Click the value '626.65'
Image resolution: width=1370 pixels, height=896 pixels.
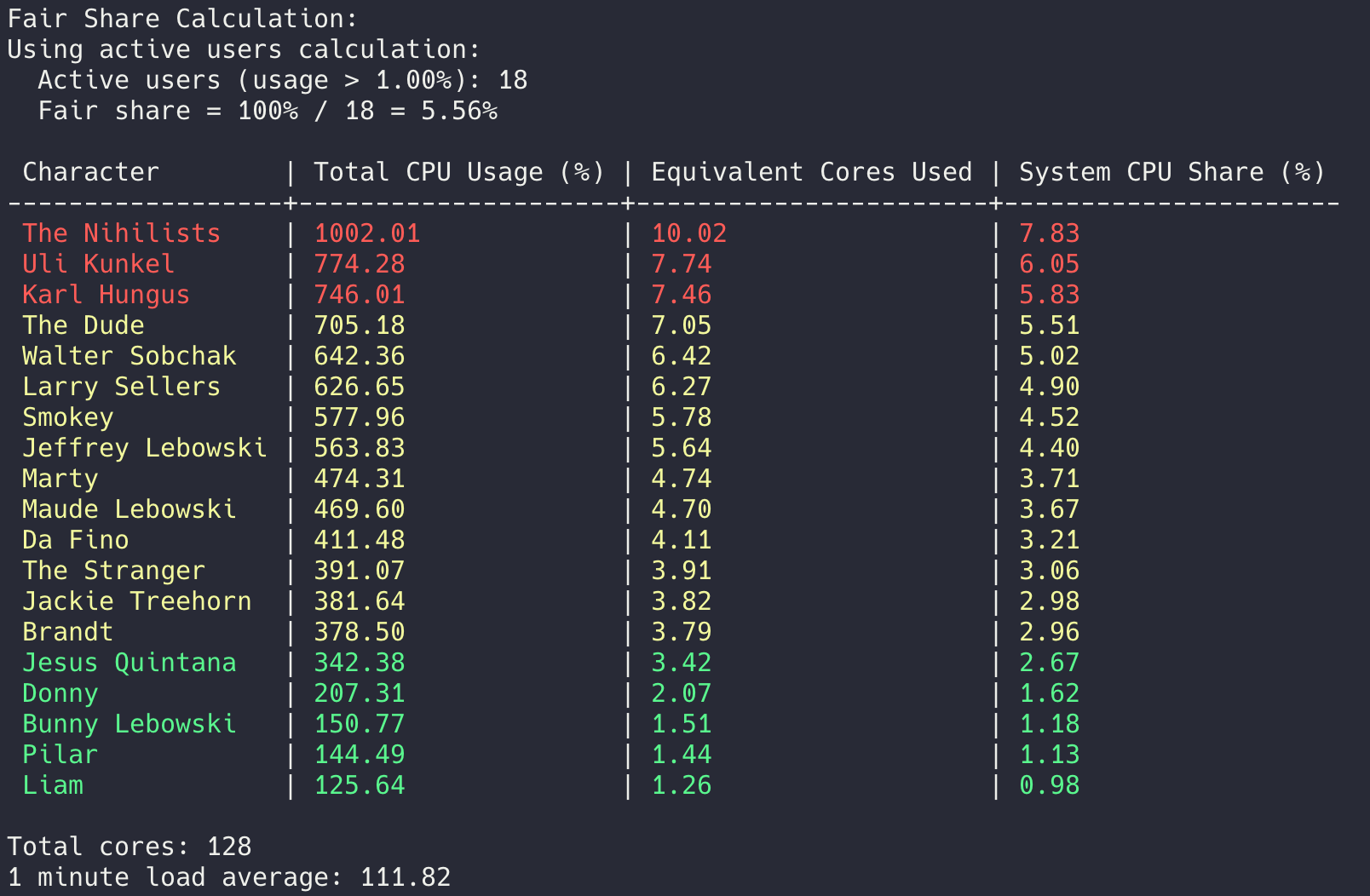360,387
